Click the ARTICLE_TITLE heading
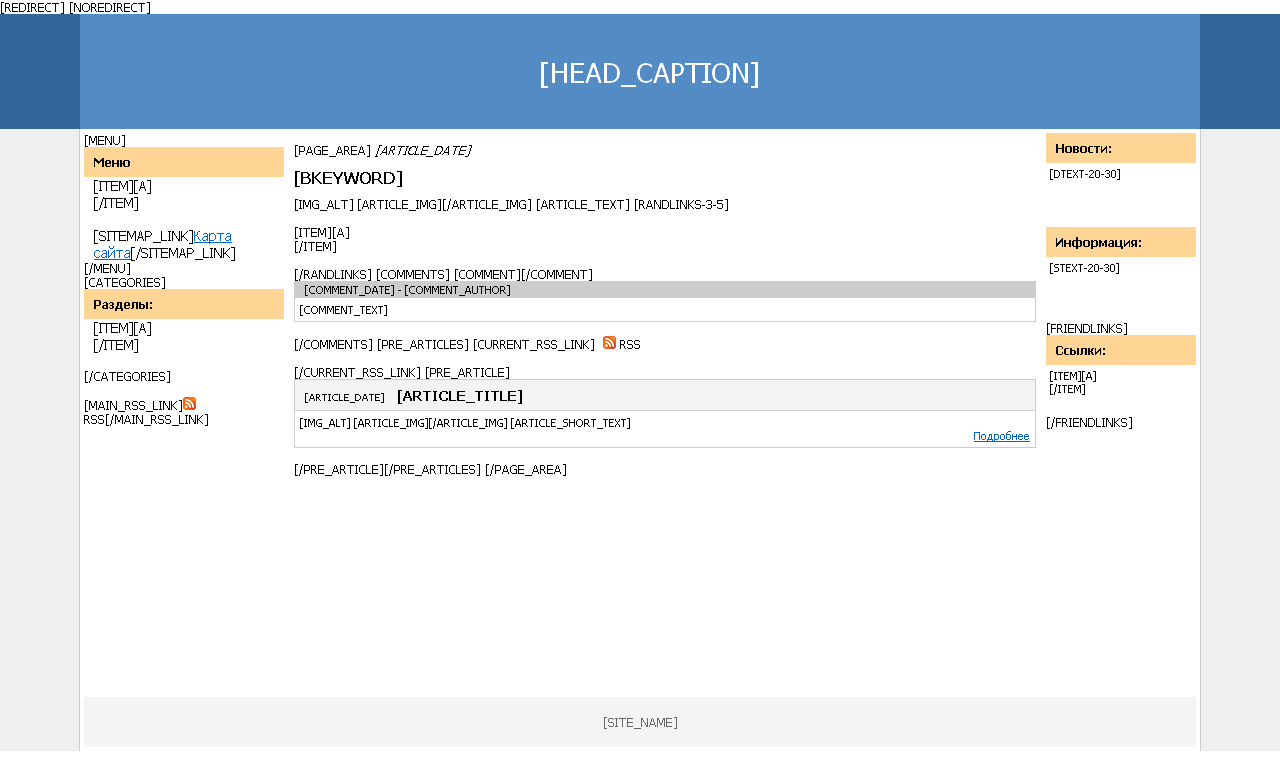The image size is (1280, 780). click(460, 396)
